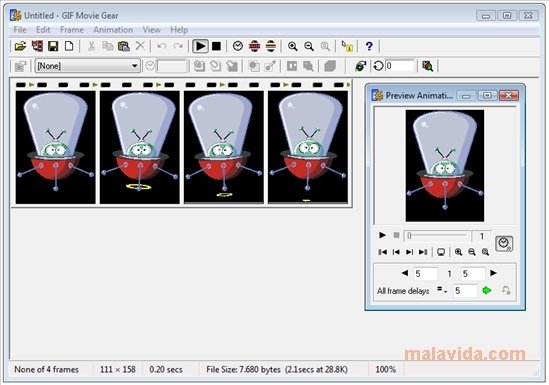The image size is (549, 385).
Task: Click the Redo arrow icon
Action: [x=178, y=46]
